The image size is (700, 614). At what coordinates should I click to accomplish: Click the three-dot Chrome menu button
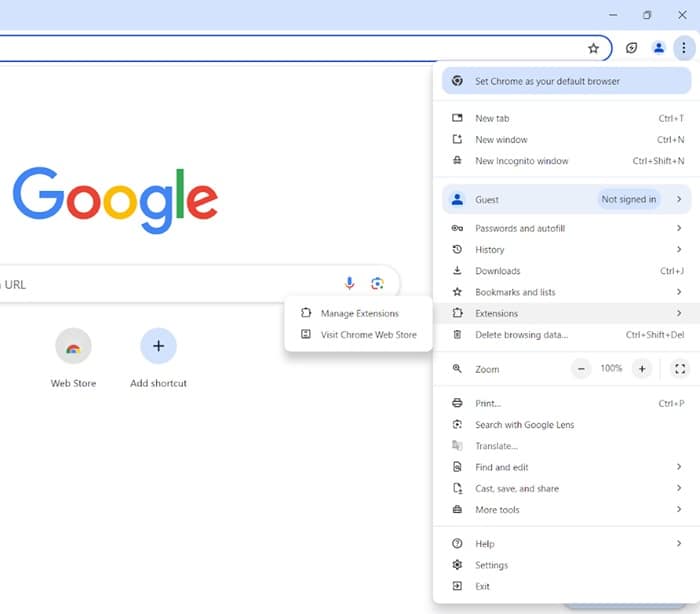click(x=683, y=48)
